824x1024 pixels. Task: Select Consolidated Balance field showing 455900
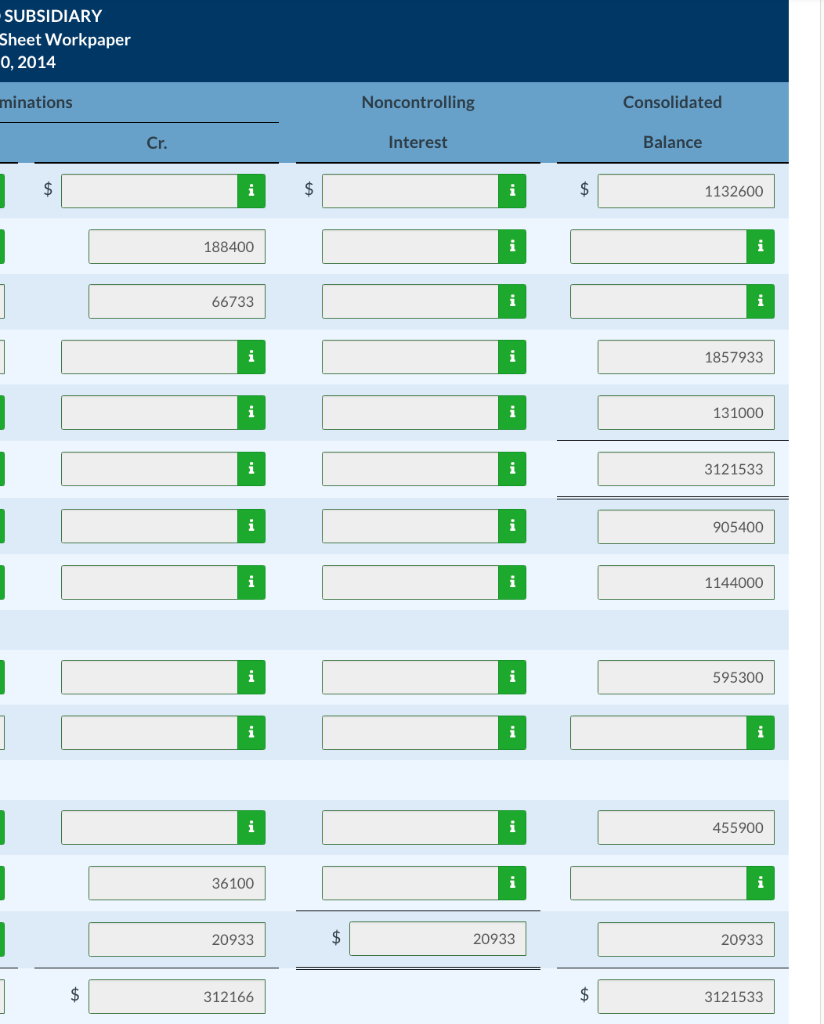pyautogui.click(x=686, y=827)
